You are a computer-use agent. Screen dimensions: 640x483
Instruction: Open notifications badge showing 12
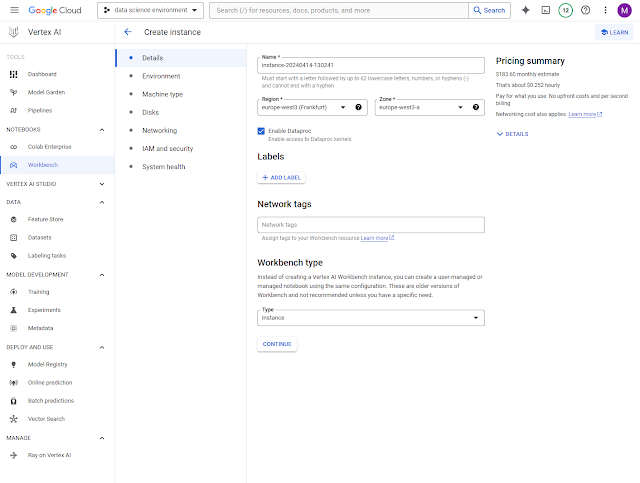click(x=565, y=10)
